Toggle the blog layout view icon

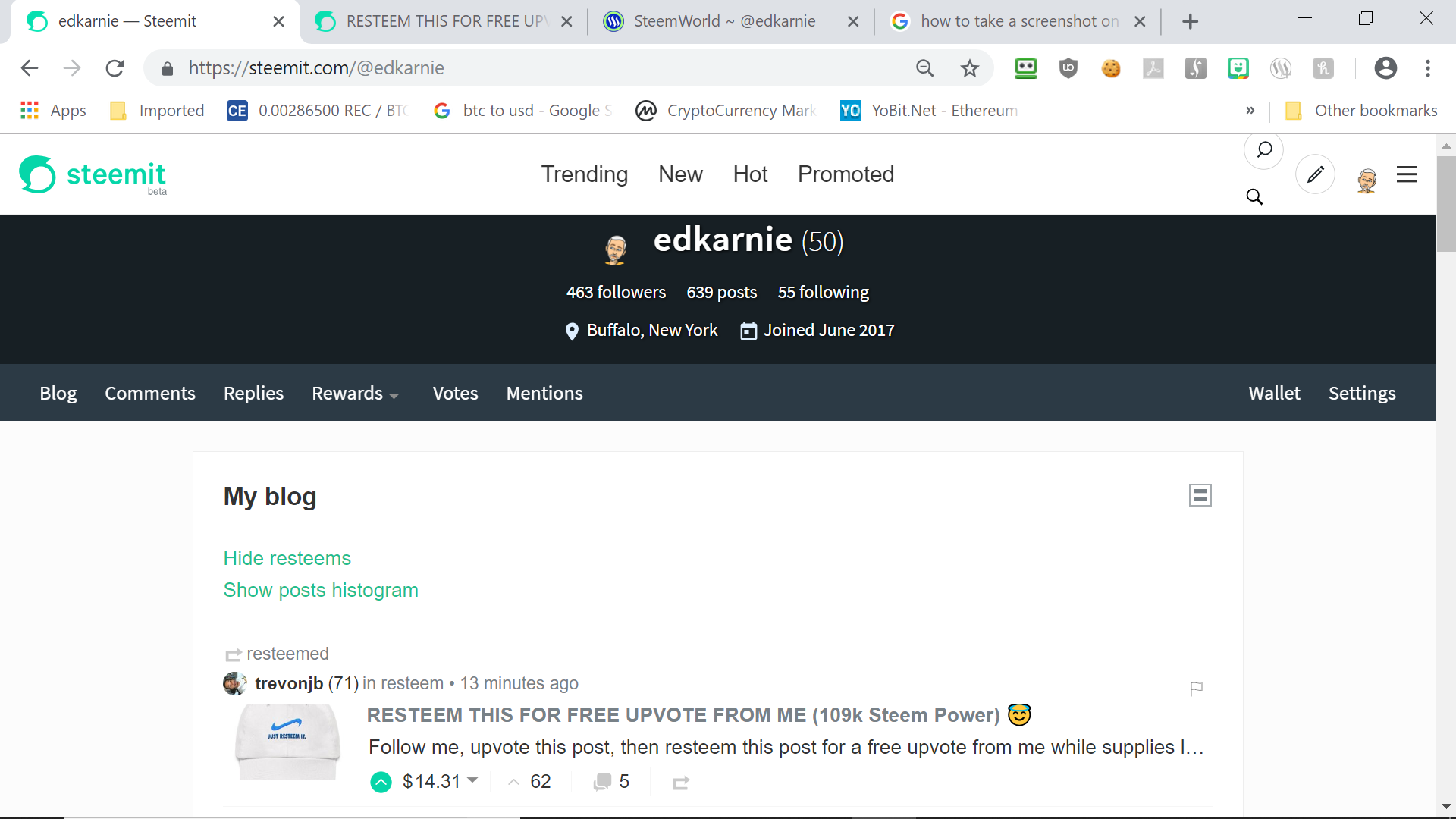[1200, 495]
